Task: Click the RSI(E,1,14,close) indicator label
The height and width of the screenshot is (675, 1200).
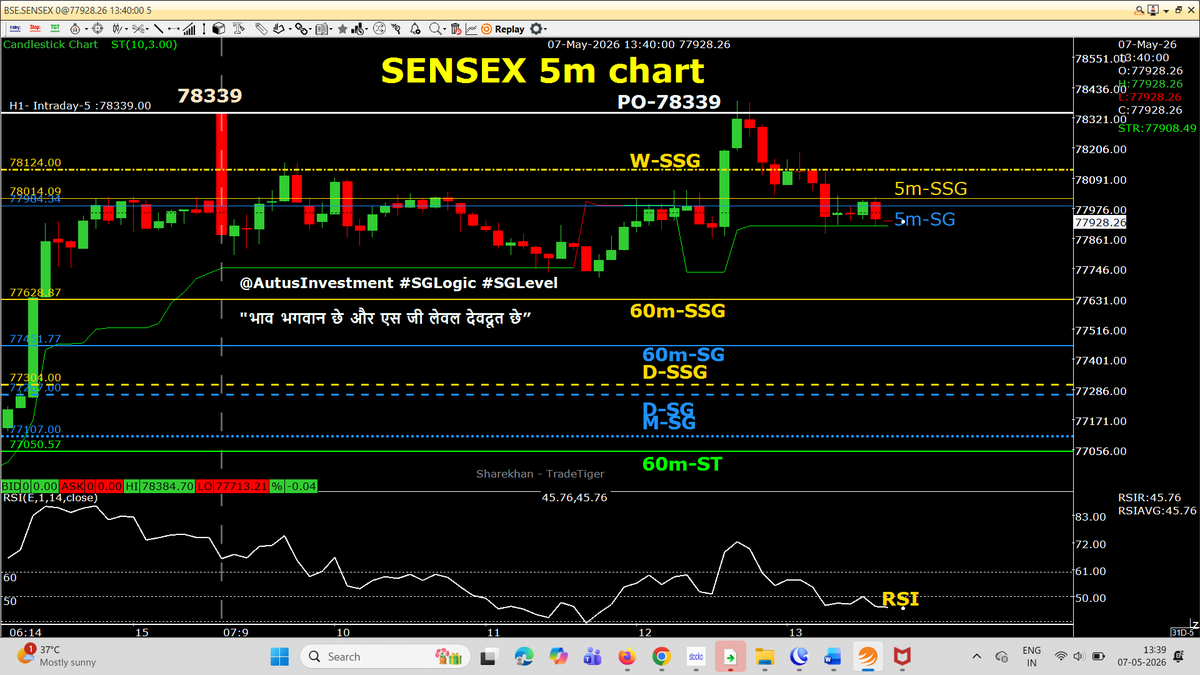Action: pyautogui.click(x=50, y=497)
